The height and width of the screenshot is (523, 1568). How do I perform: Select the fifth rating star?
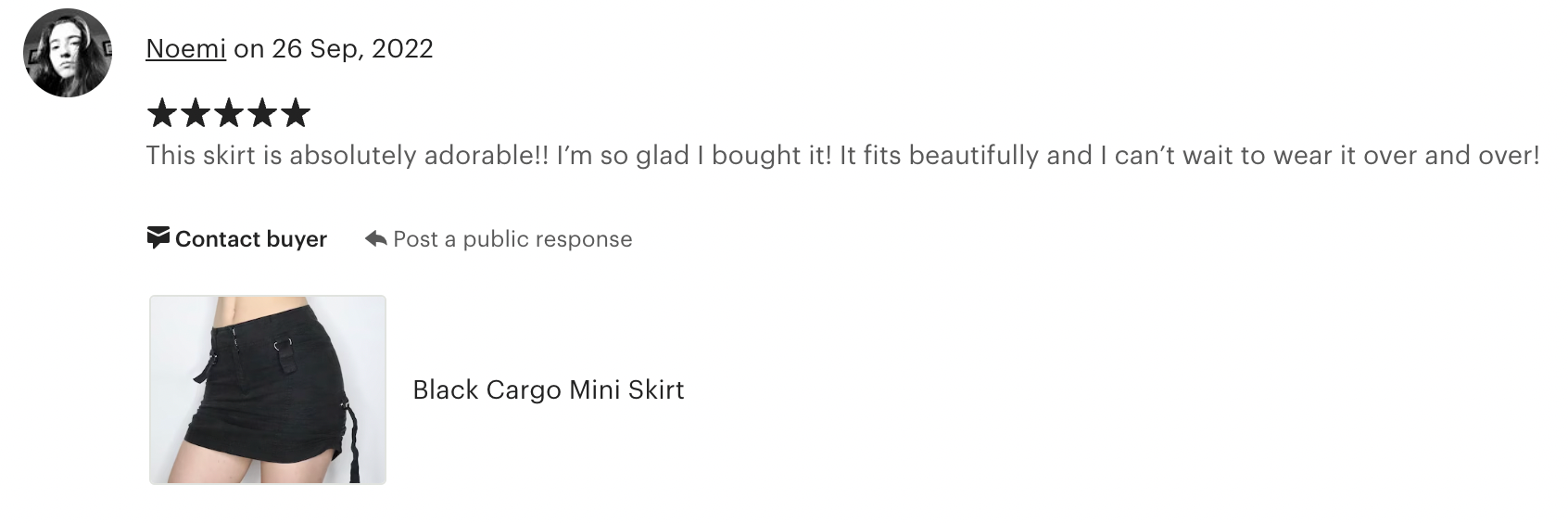pyautogui.click(x=295, y=113)
